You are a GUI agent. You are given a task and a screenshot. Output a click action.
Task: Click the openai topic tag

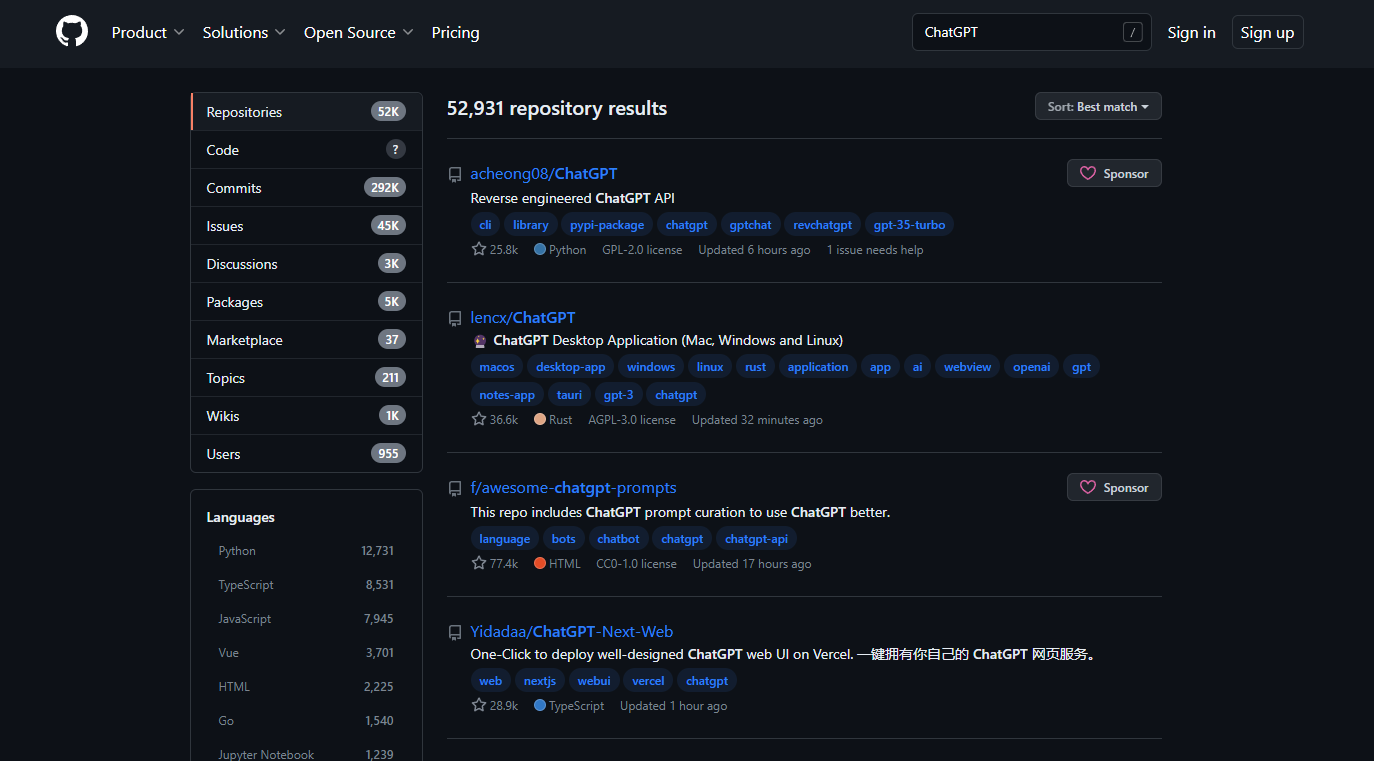pyautogui.click(x=1031, y=367)
